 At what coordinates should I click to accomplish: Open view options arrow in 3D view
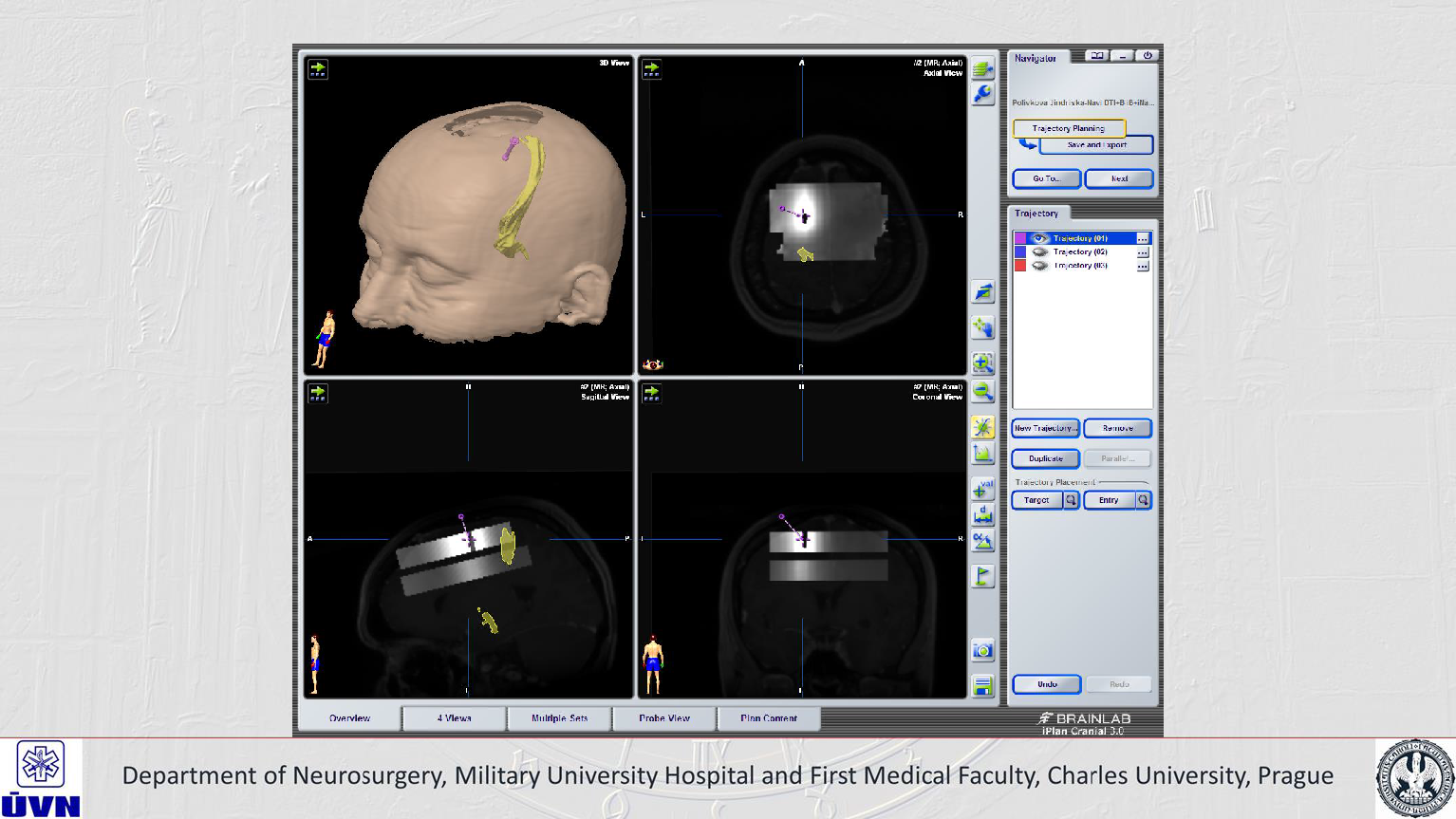[318, 69]
